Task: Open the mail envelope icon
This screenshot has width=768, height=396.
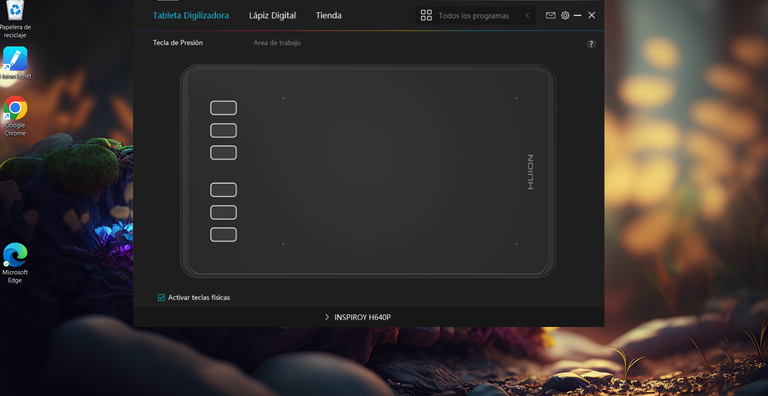Action: [x=551, y=15]
